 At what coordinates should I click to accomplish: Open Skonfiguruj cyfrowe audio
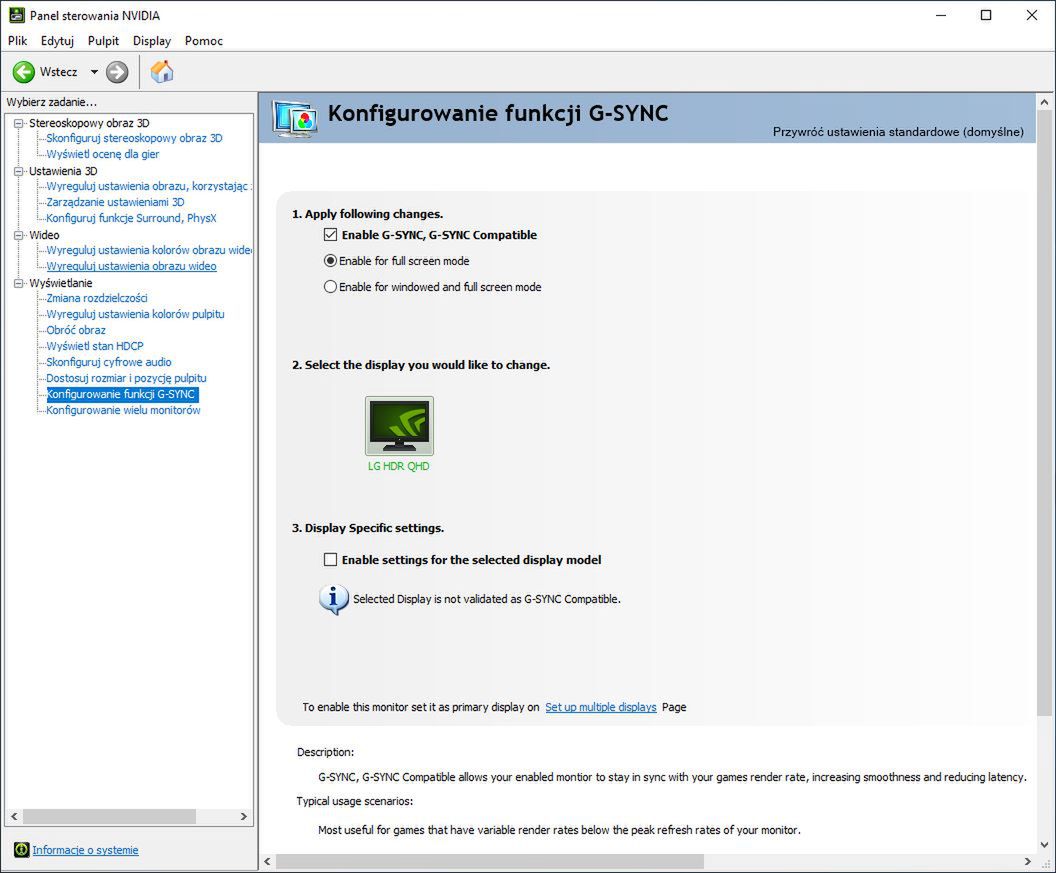[109, 362]
